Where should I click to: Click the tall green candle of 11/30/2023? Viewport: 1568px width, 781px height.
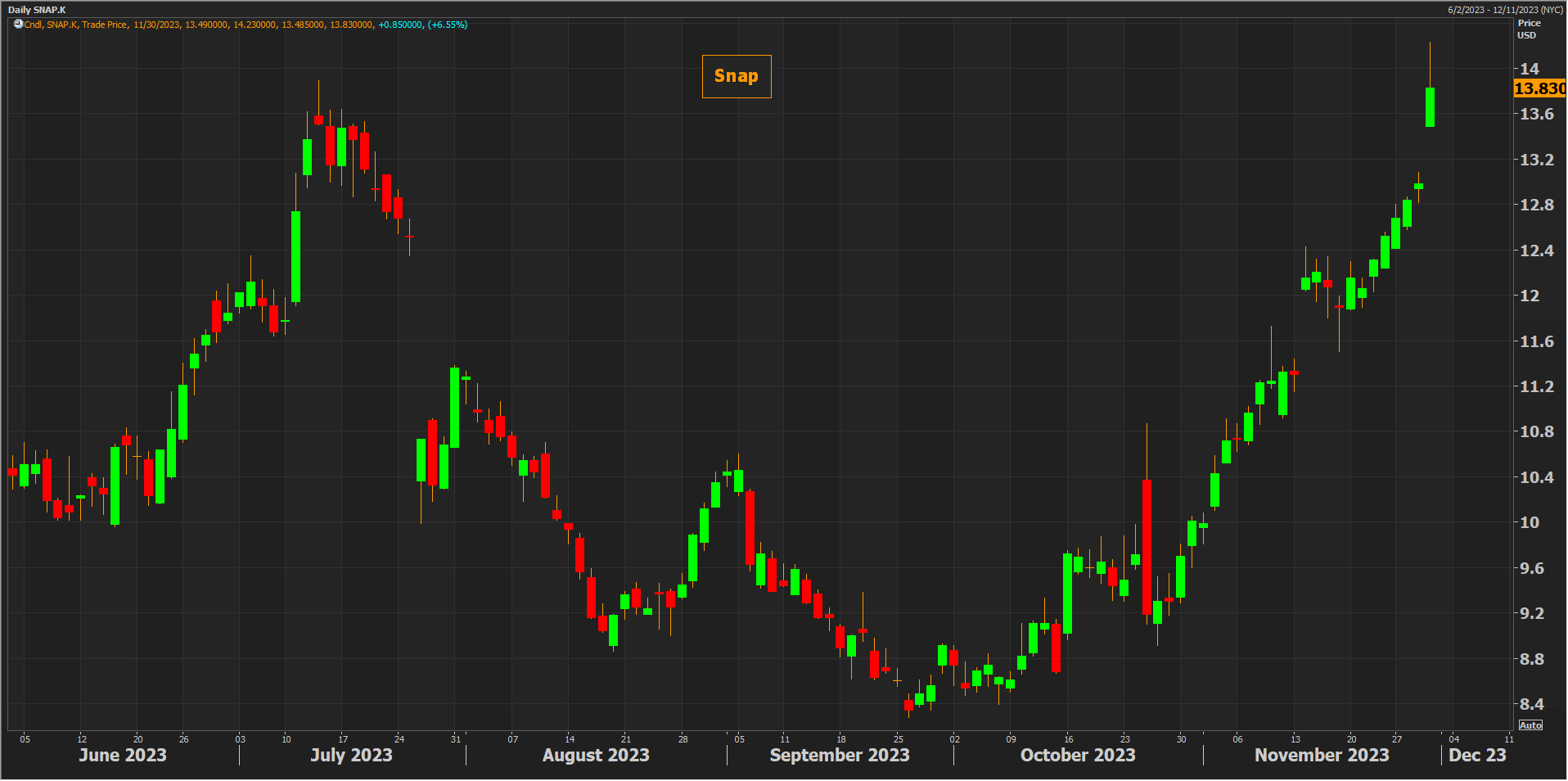(1430, 107)
